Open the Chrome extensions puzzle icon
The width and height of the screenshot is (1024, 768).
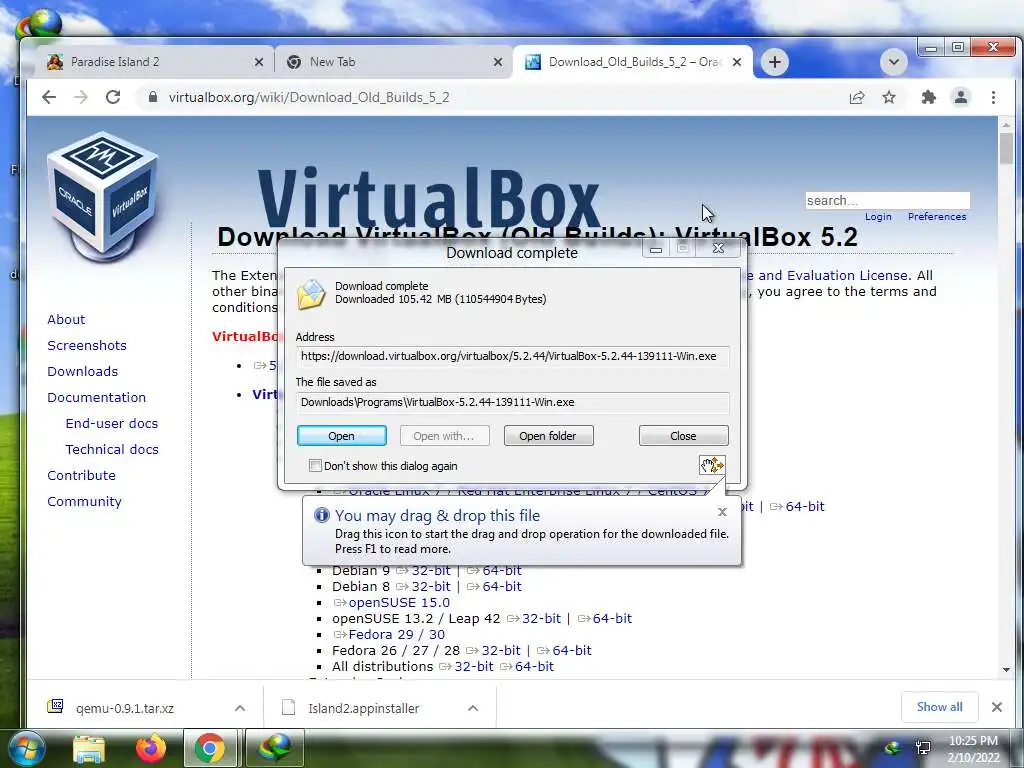pos(928,97)
